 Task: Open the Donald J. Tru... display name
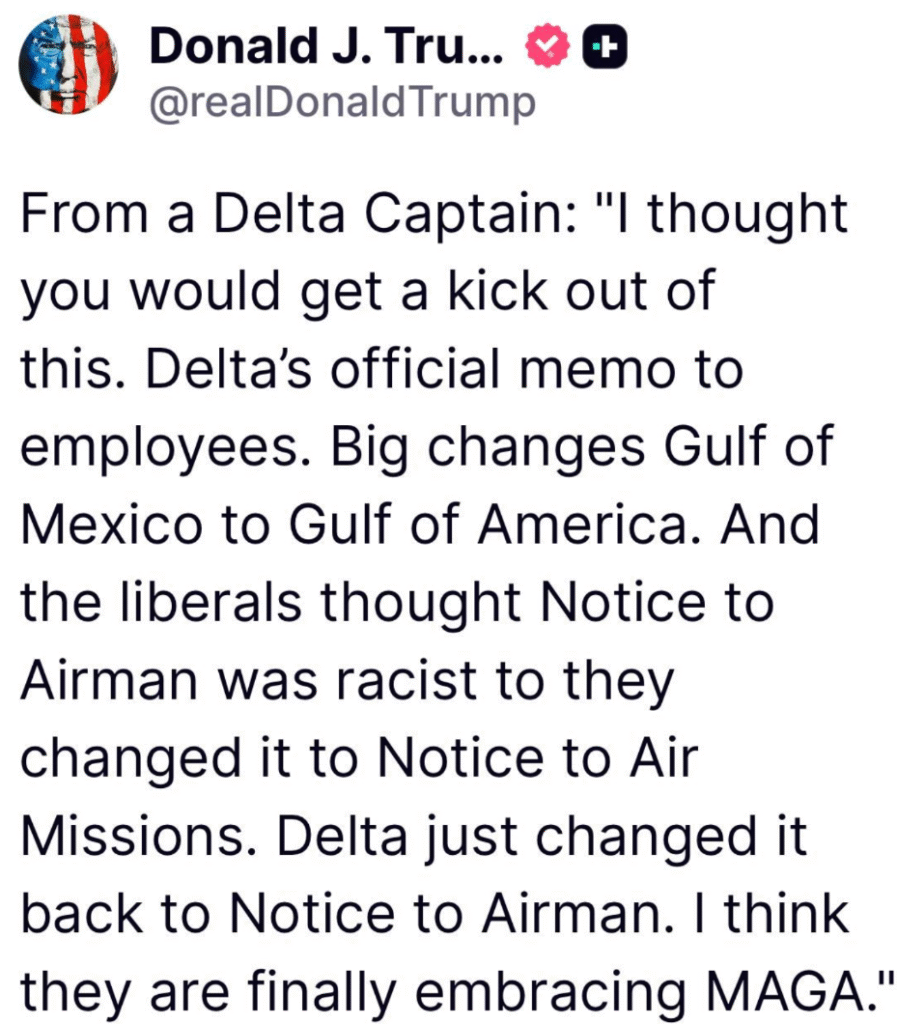point(326,46)
